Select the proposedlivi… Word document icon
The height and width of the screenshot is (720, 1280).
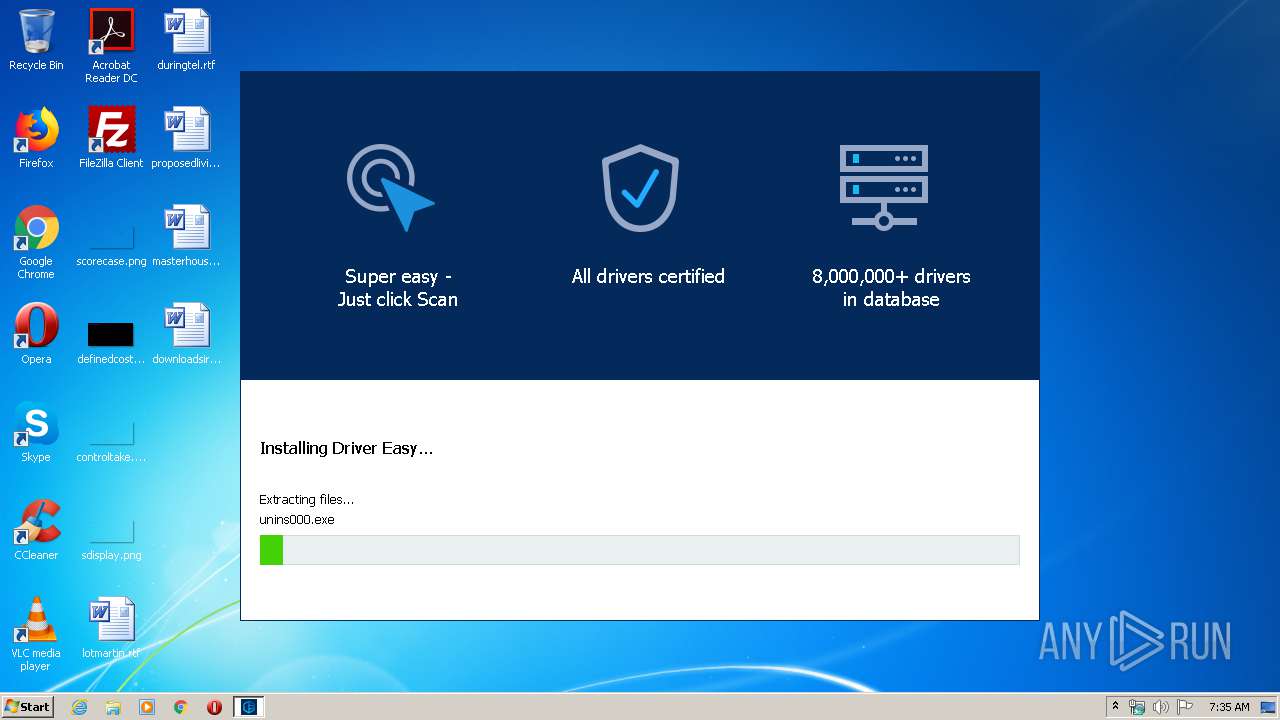[x=186, y=138]
